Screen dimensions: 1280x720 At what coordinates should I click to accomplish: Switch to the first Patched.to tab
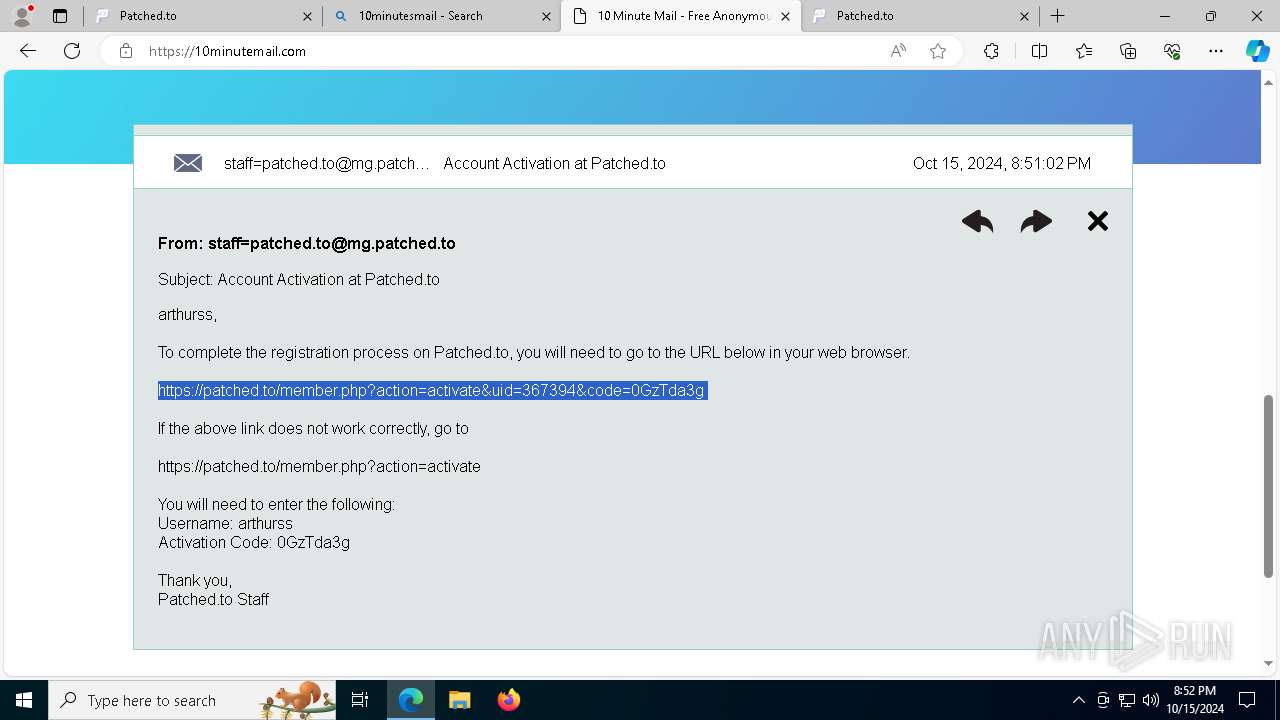203,16
